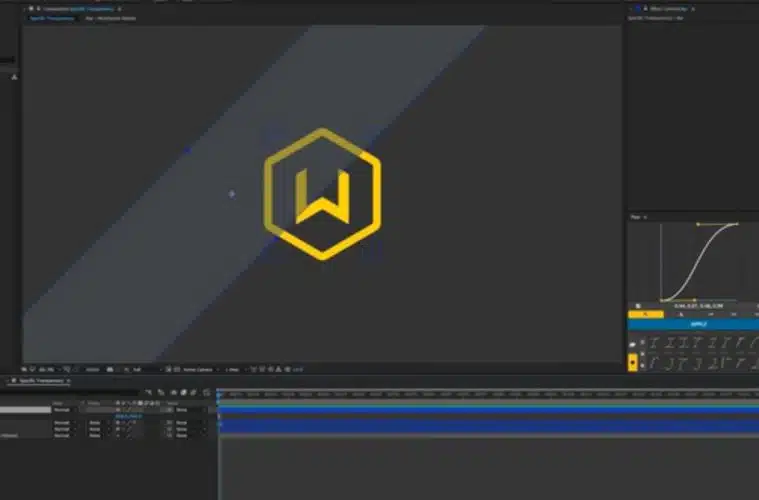
Task: Click the yellow star favorites icon in presets
Action: coord(632,364)
